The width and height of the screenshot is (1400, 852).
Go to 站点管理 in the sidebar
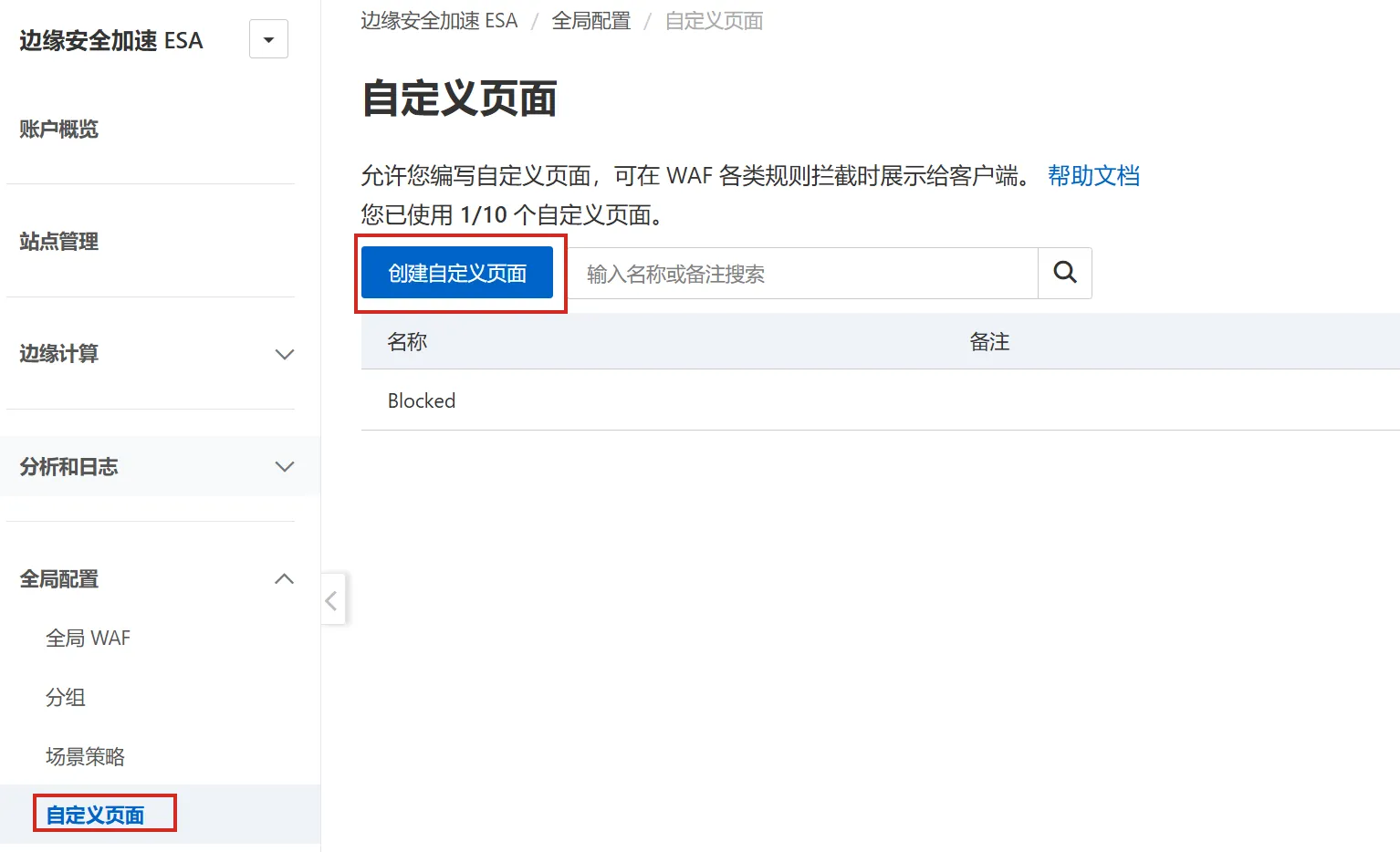[x=59, y=242]
